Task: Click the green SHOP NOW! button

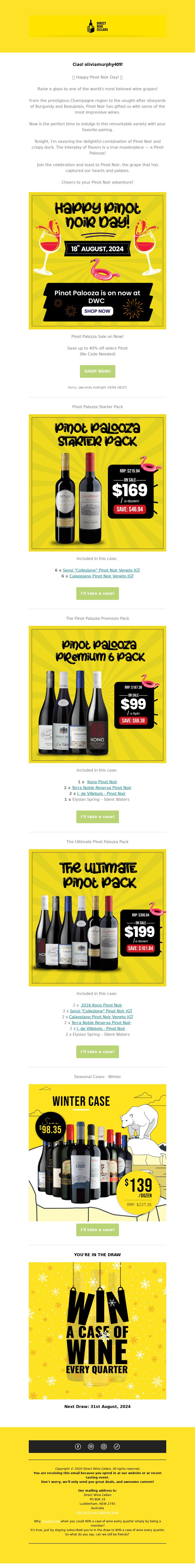Action: tap(97, 371)
